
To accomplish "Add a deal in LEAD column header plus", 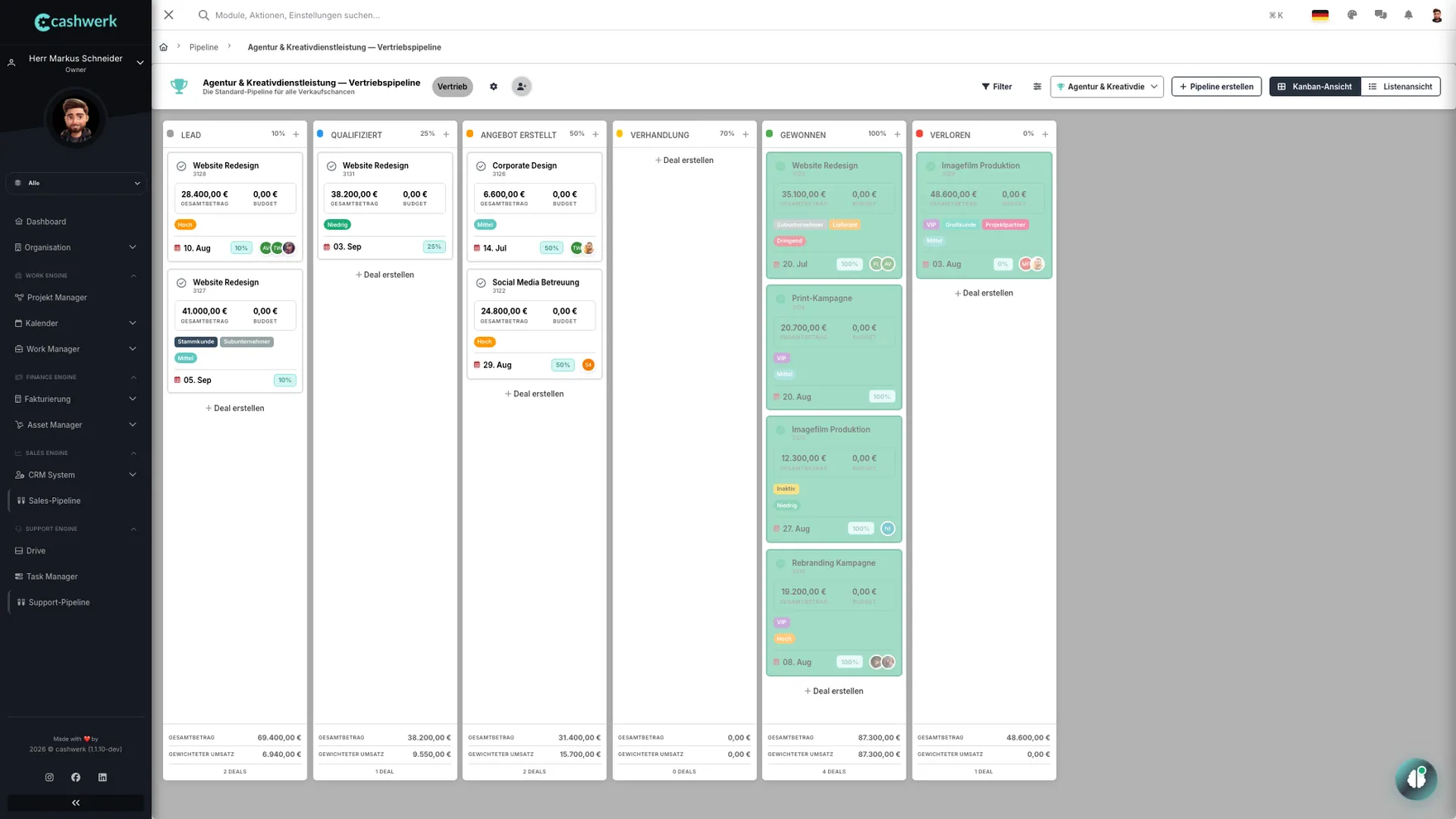I will (296, 134).
